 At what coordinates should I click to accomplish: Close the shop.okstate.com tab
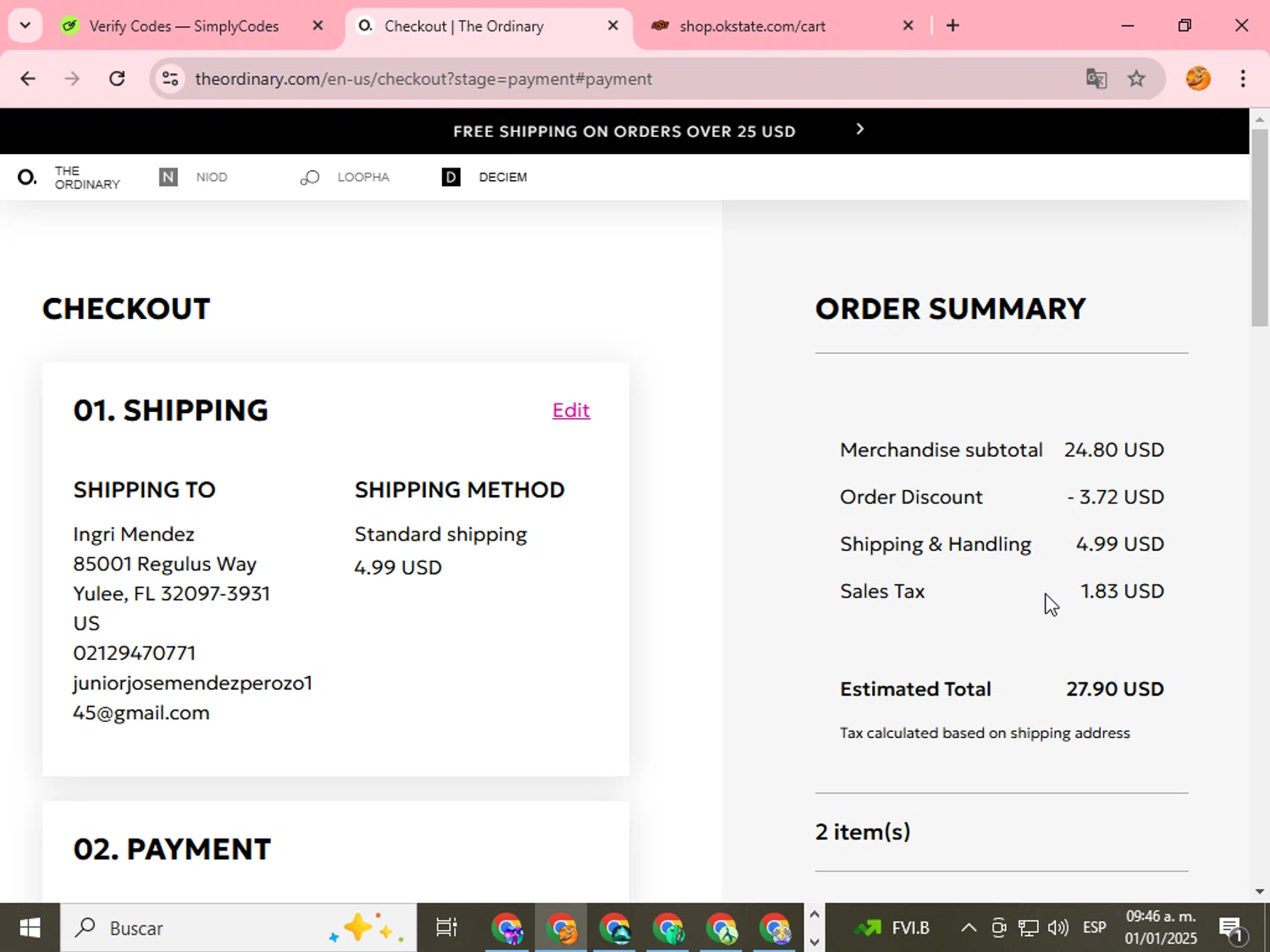[908, 25]
